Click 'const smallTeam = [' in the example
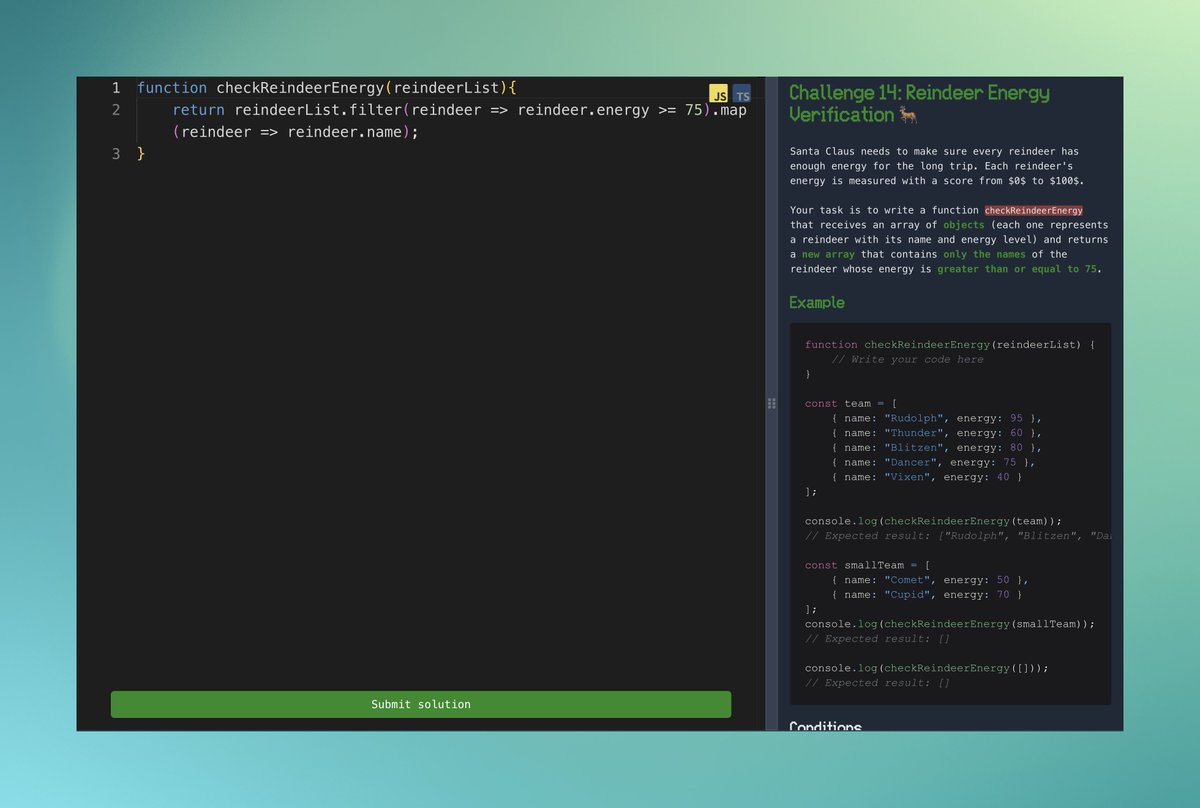This screenshot has width=1200, height=808. click(x=868, y=565)
